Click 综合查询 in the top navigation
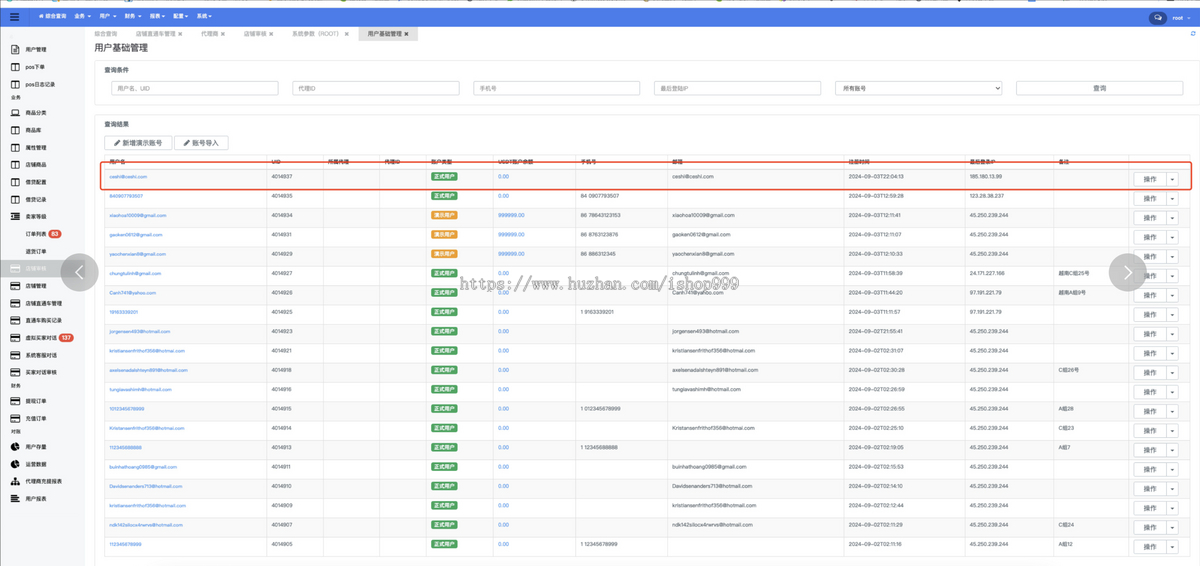This screenshot has height=566, width=1200. [53, 16]
